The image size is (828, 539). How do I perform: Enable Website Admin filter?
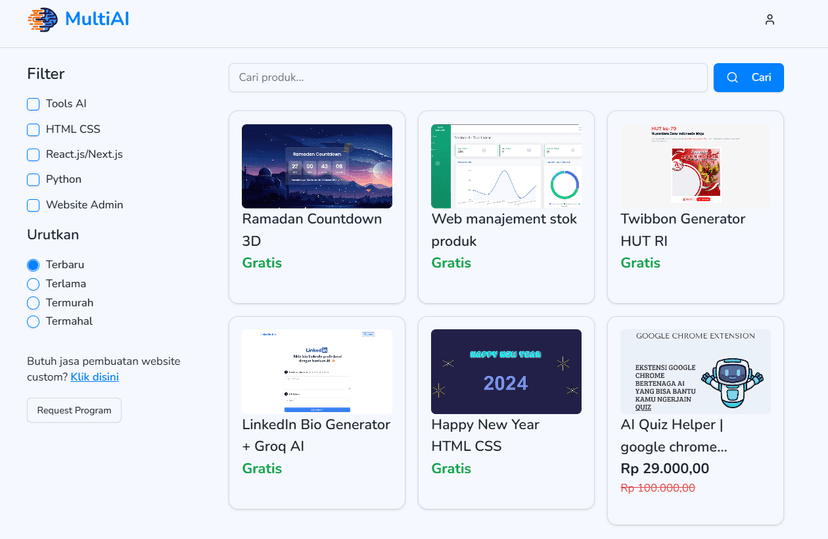[33, 205]
